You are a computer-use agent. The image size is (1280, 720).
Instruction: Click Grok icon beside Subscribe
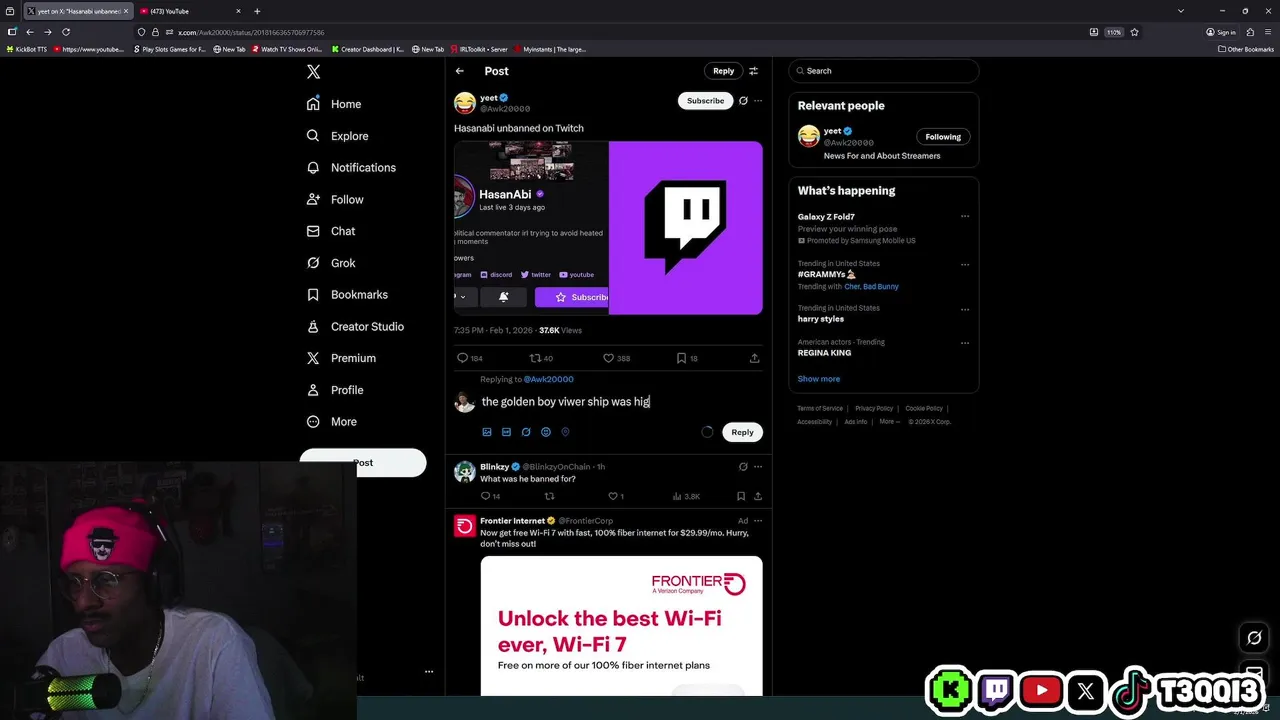(x=743, y=101)
